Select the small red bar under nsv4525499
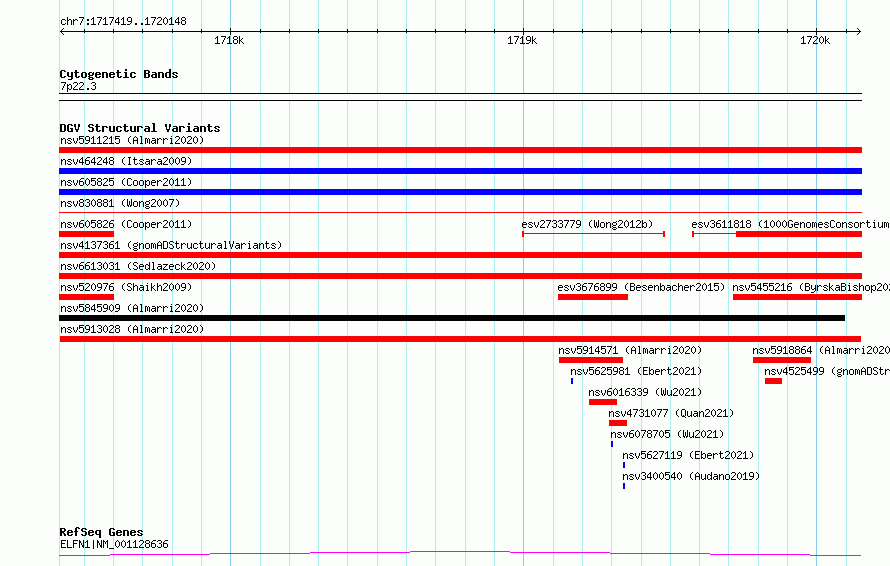890x566 pixels. pos(773,381)
